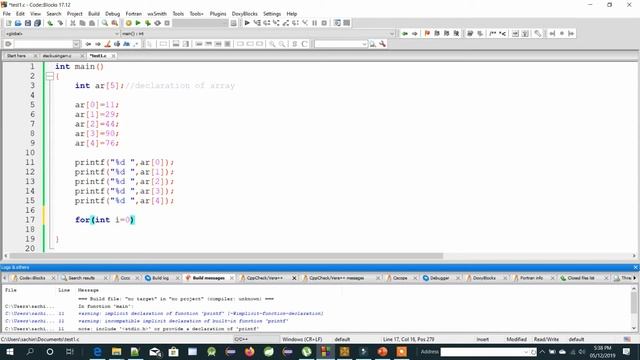
Task: Switch to the Debugger log tab
Action: [x=439, y=278]
